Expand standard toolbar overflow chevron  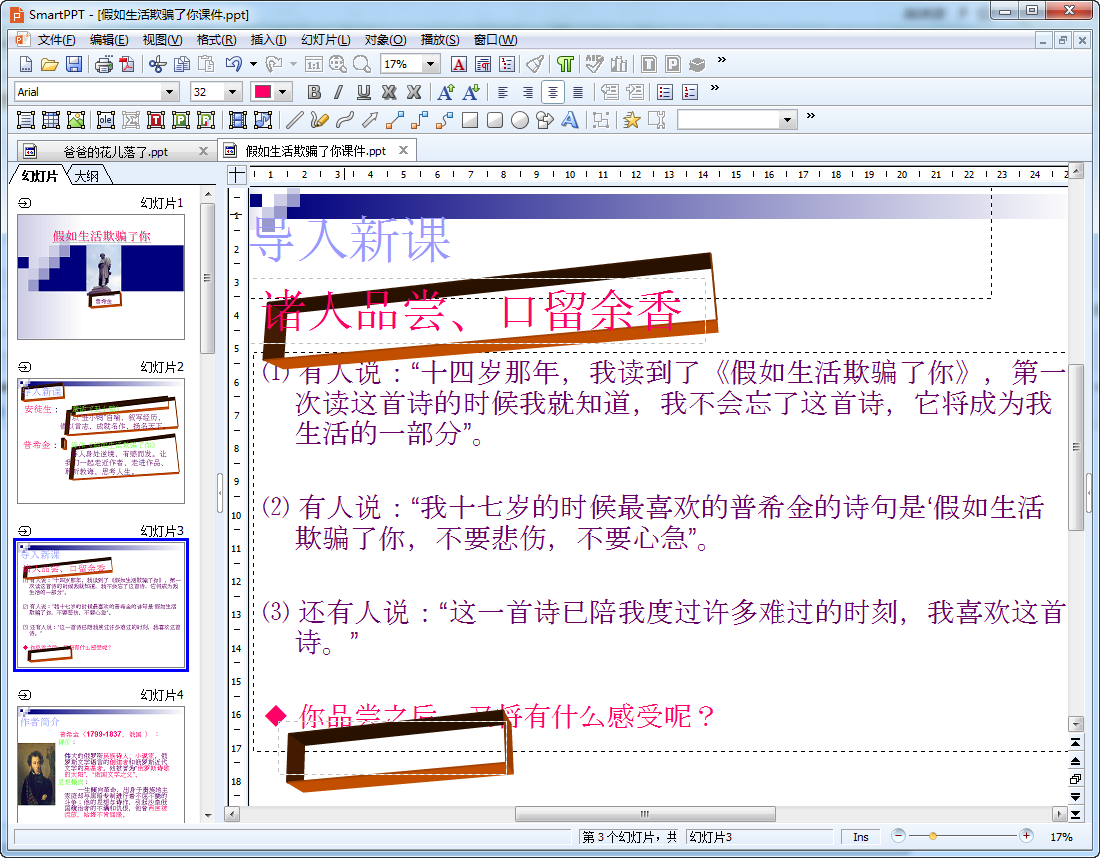click(x=722, y=60)
